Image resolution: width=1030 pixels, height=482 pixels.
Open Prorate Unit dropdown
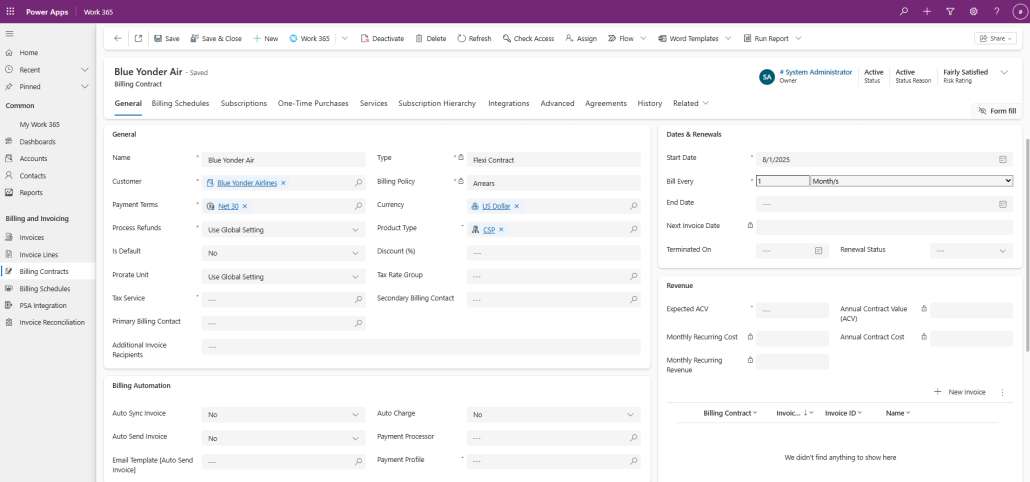[x=283, y=276]
